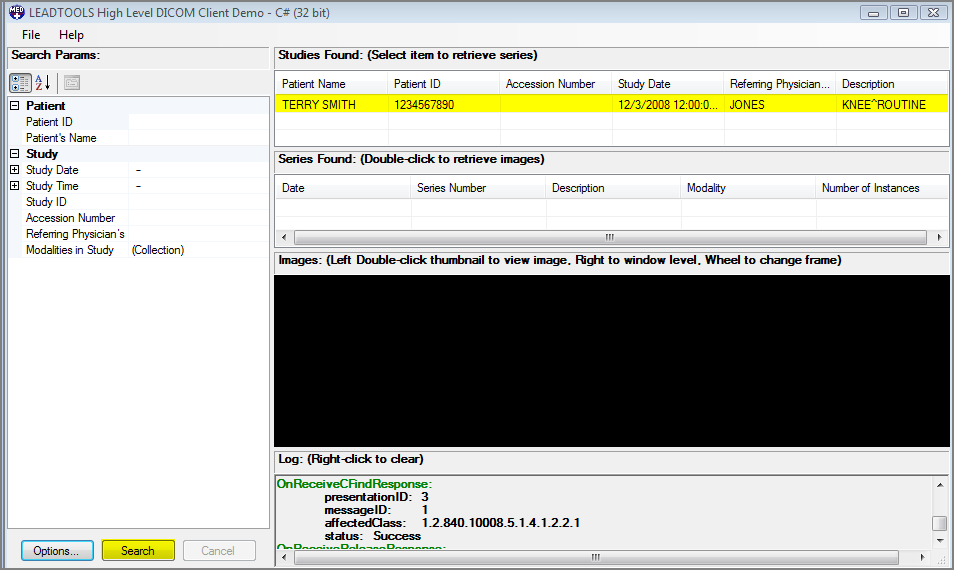Select the Modalities in Study collection field
The width and height of the screenshot is (954, 570).
(x=198, y=250)
